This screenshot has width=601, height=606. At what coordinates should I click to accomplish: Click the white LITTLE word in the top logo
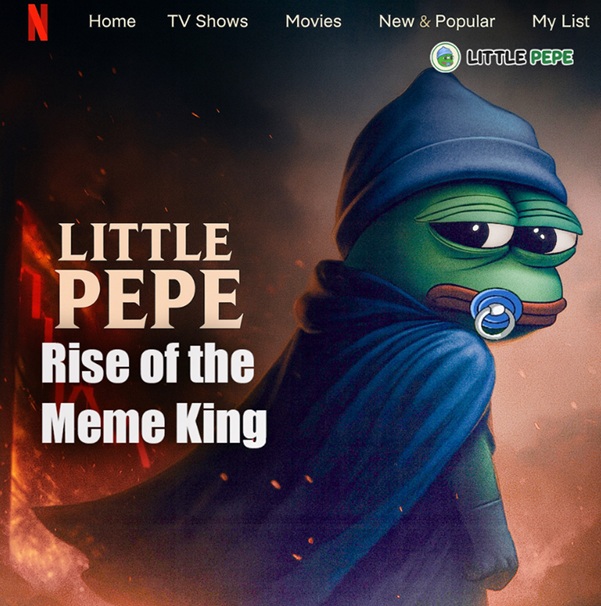point(496,57)
